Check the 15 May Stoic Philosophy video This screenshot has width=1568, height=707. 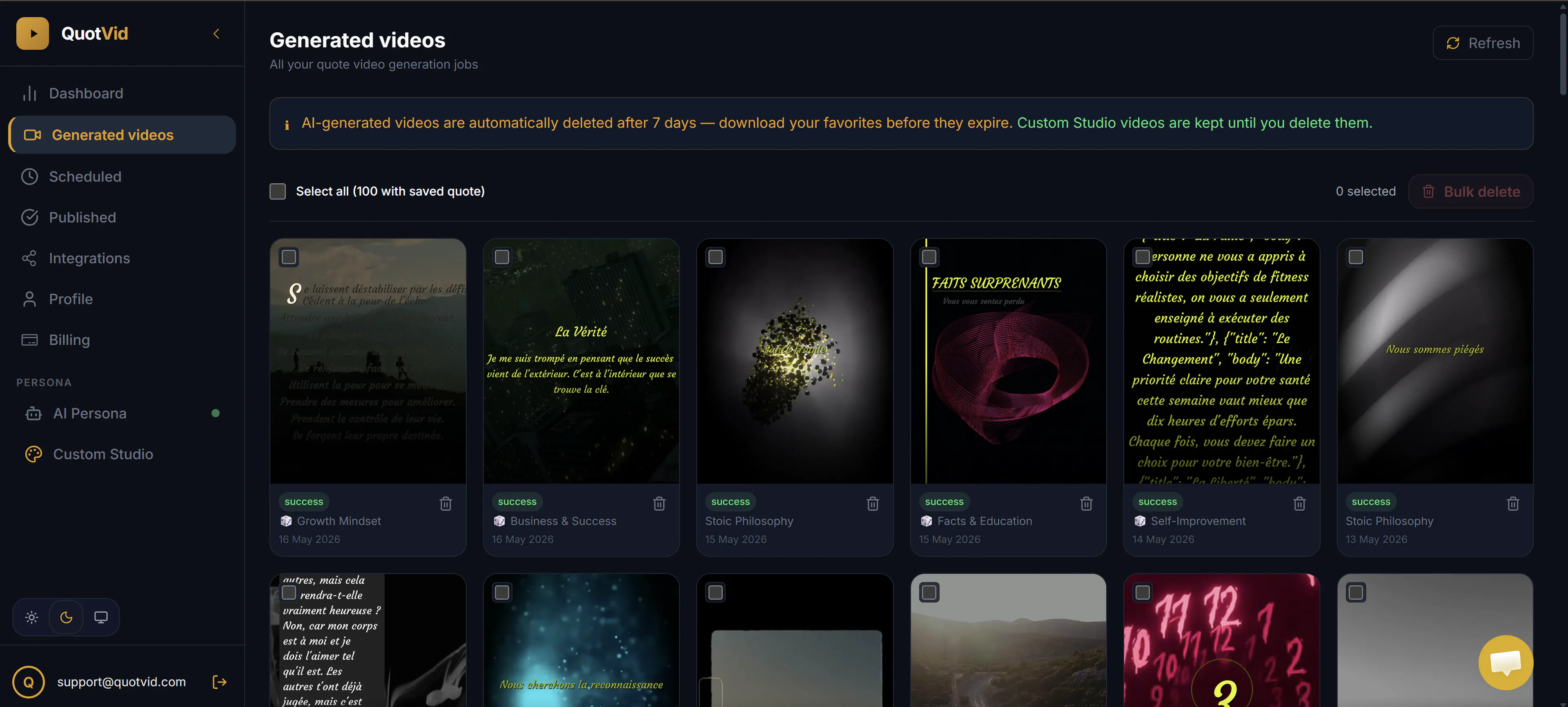[x=716, y=257]
